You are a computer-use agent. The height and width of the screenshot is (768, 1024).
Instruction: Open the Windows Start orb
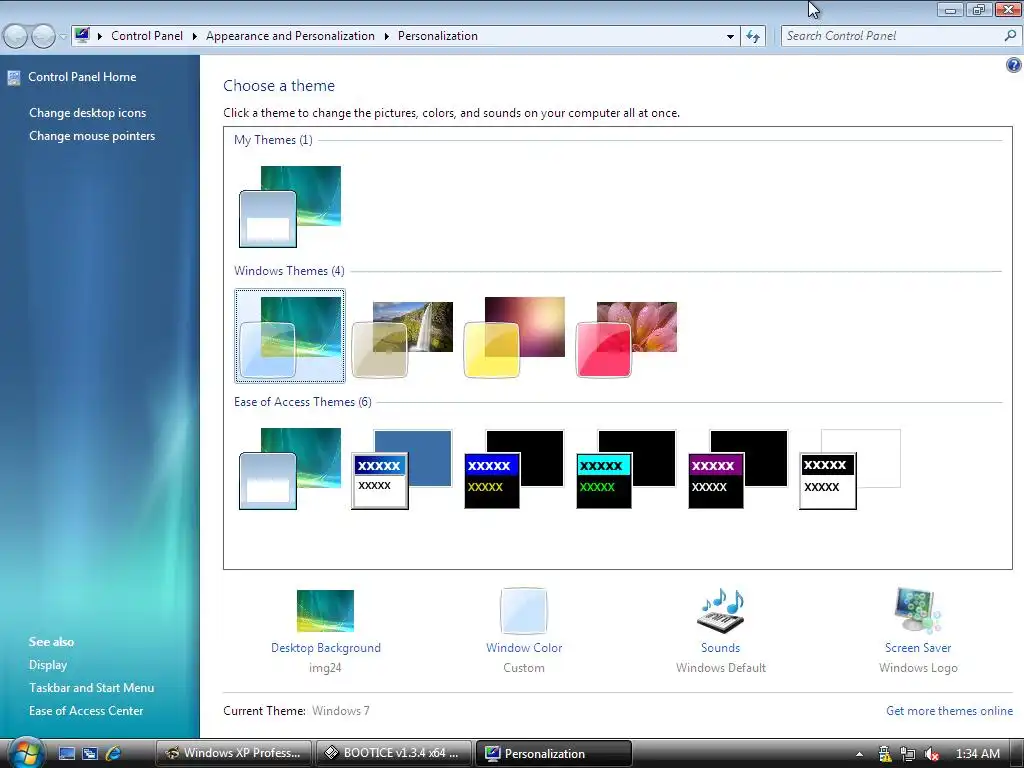[x=25, y=752]
